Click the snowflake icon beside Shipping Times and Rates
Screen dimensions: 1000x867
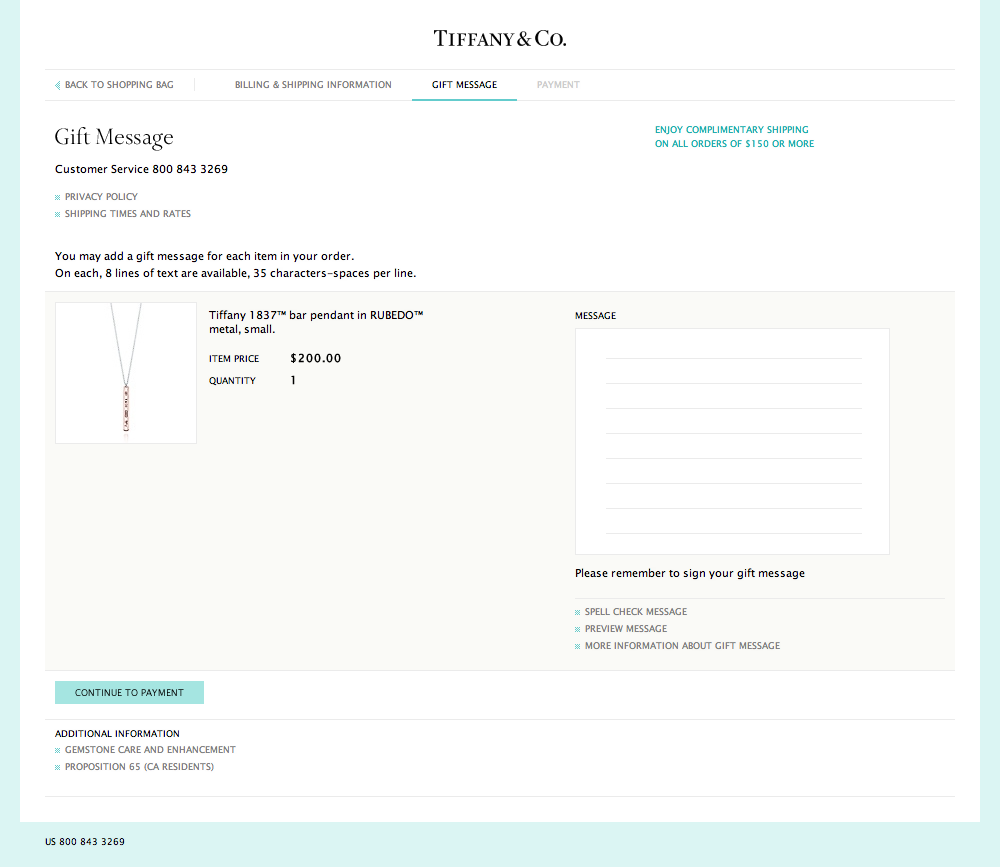[x=57, y=213]
